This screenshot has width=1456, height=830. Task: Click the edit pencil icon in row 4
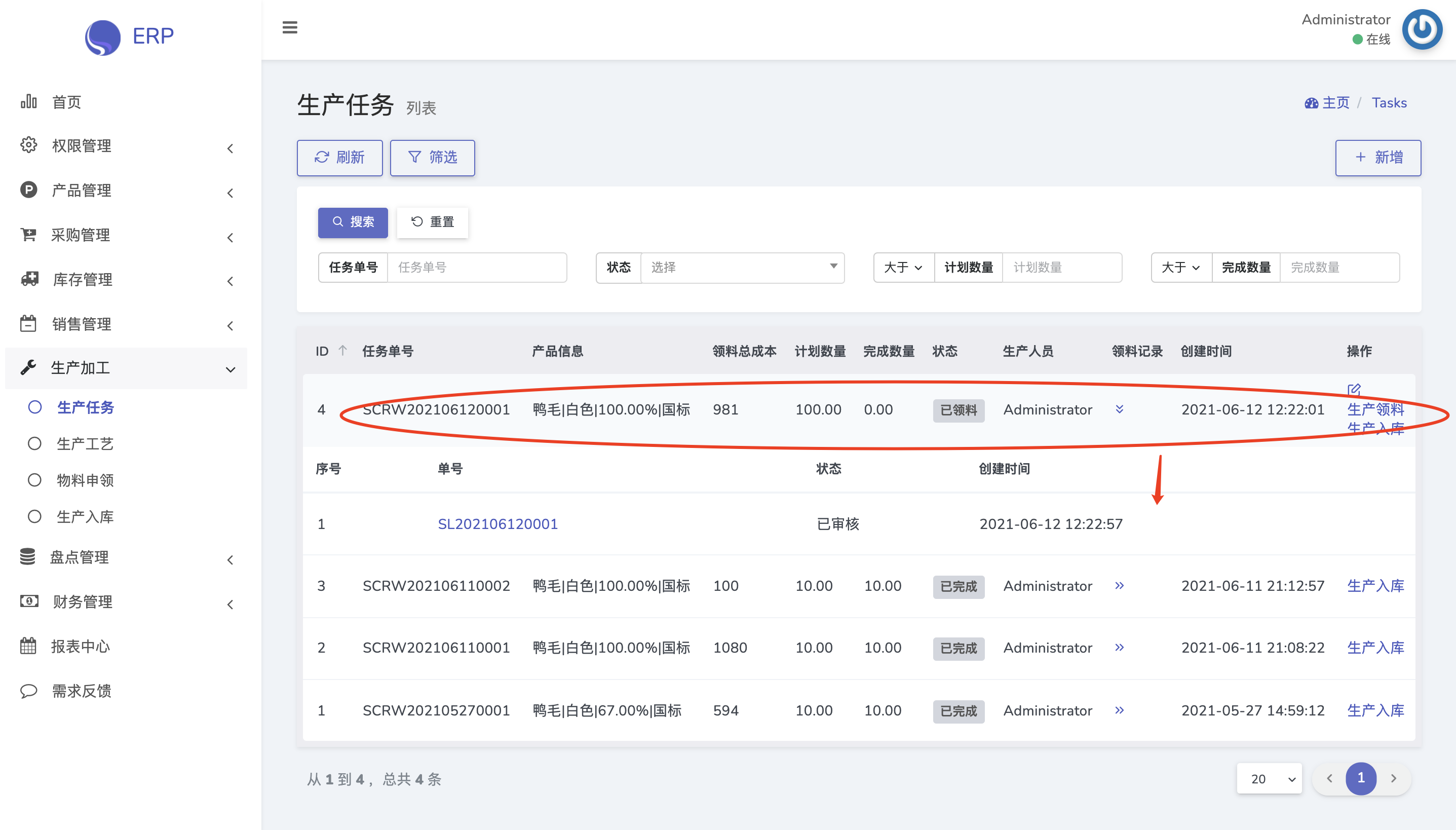point(1354,390)
